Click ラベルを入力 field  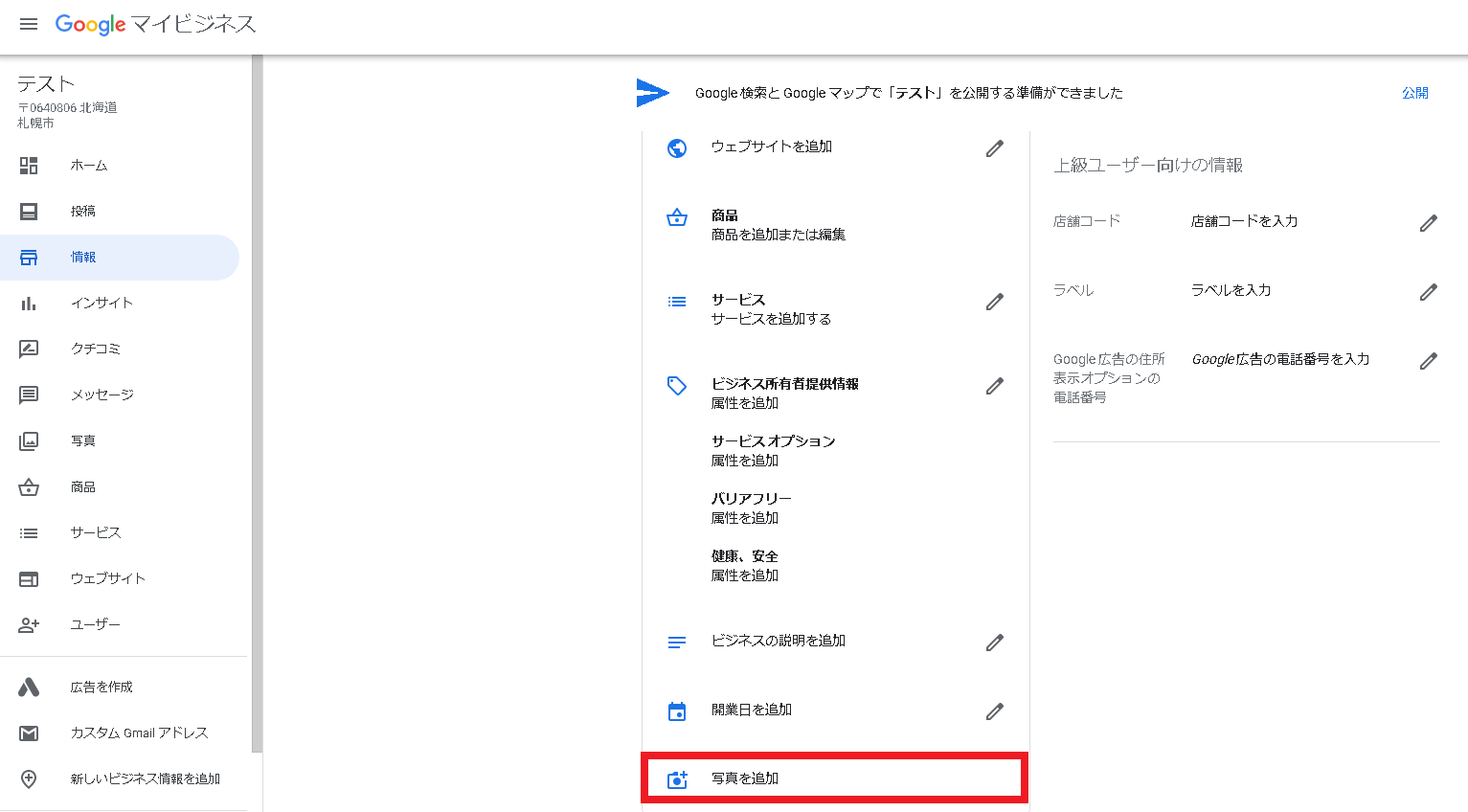click(x=1231, y=290)
